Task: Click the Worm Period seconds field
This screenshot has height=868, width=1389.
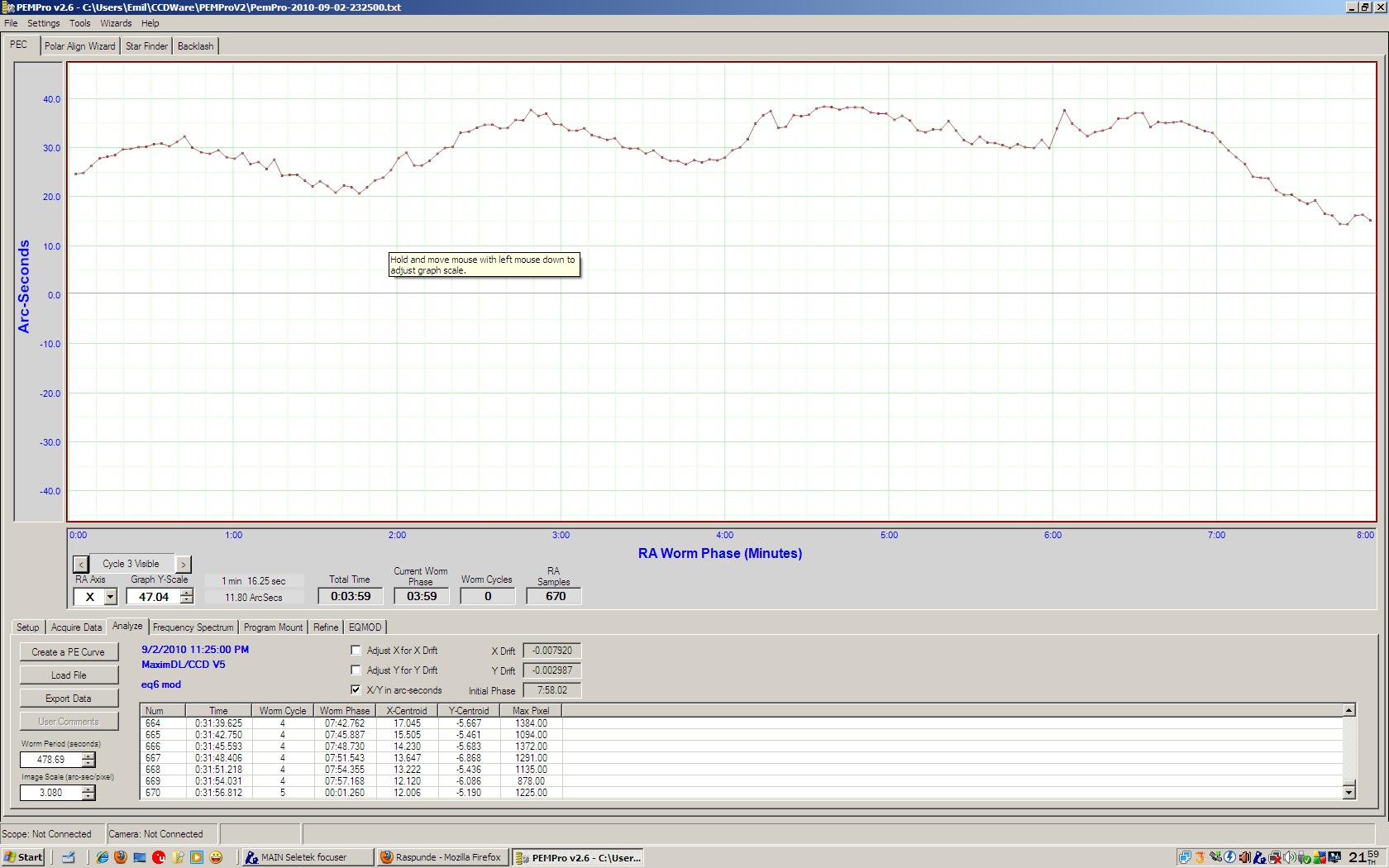Action: (50, 759)
